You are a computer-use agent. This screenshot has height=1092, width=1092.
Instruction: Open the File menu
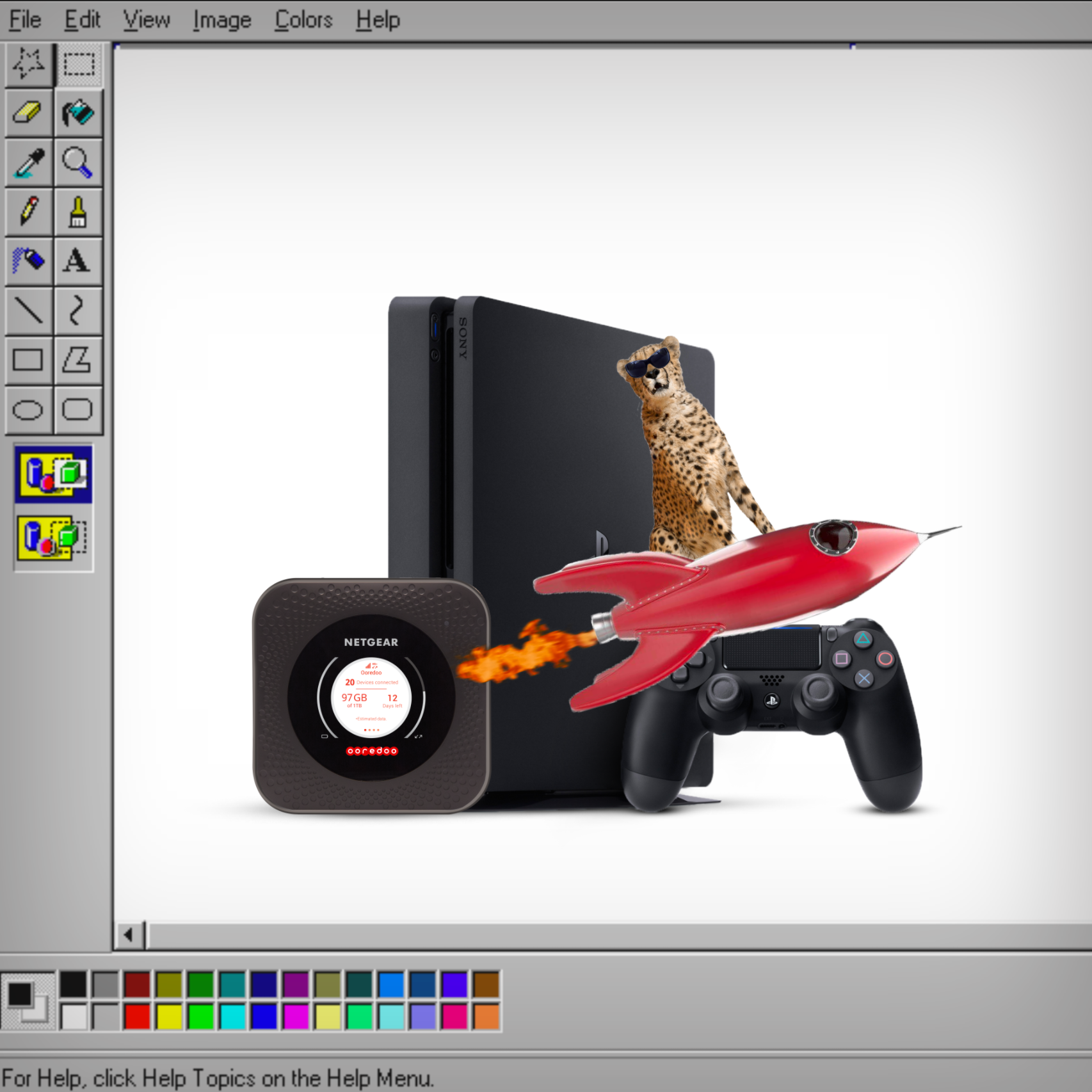click(25, 20)
